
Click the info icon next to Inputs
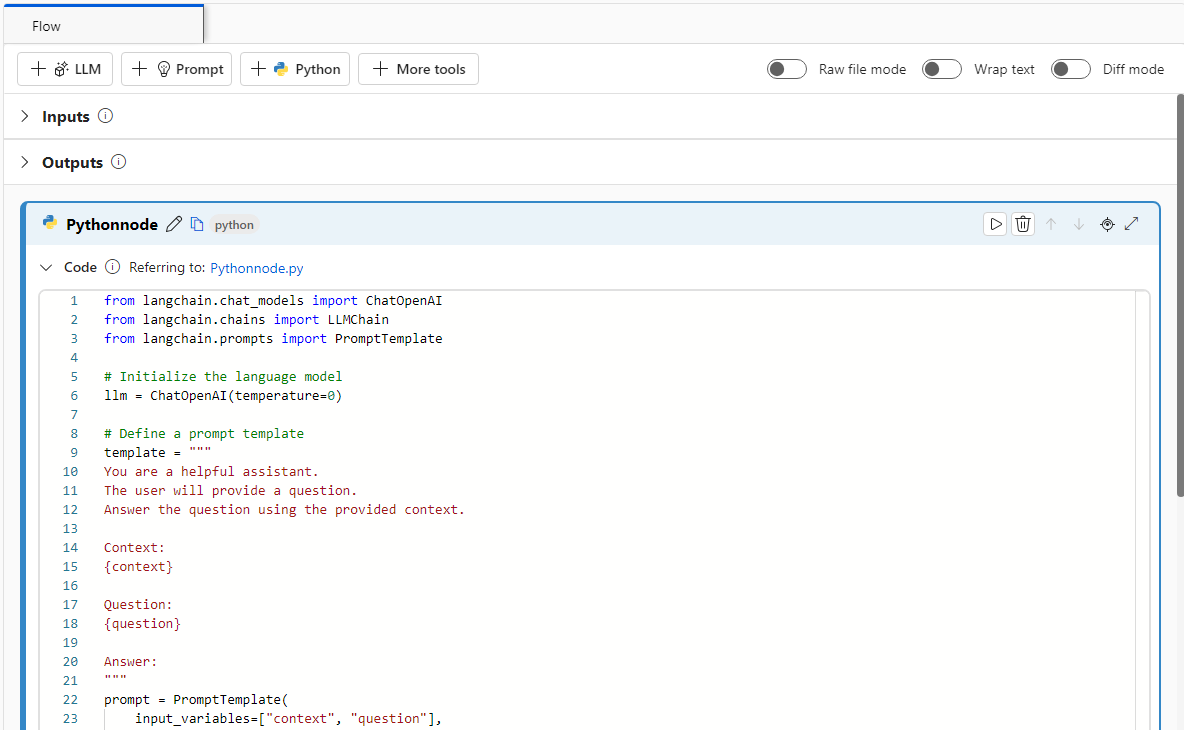click(105, 116)
